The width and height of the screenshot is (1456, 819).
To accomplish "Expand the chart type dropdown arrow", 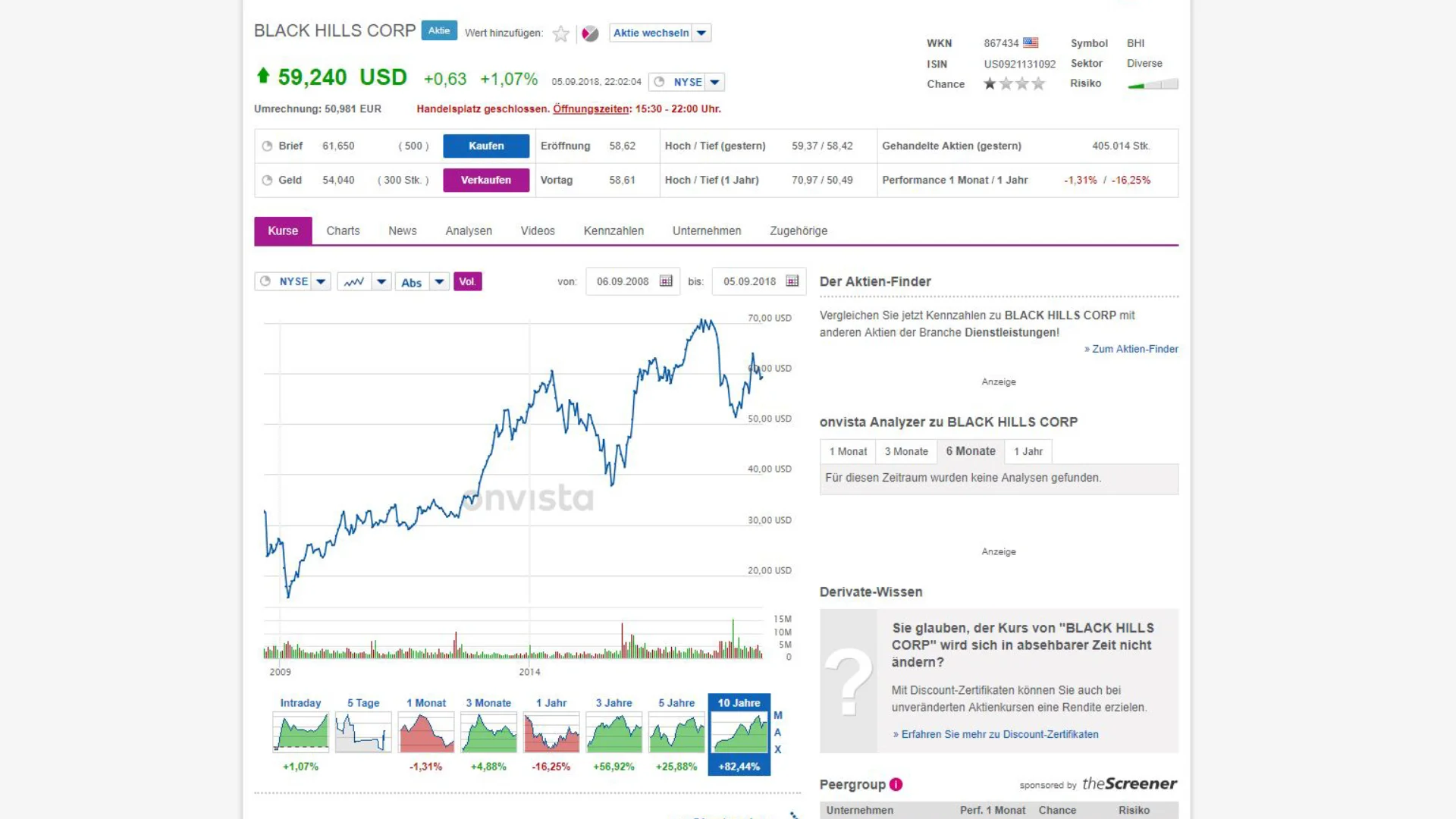I will [381, 282].
